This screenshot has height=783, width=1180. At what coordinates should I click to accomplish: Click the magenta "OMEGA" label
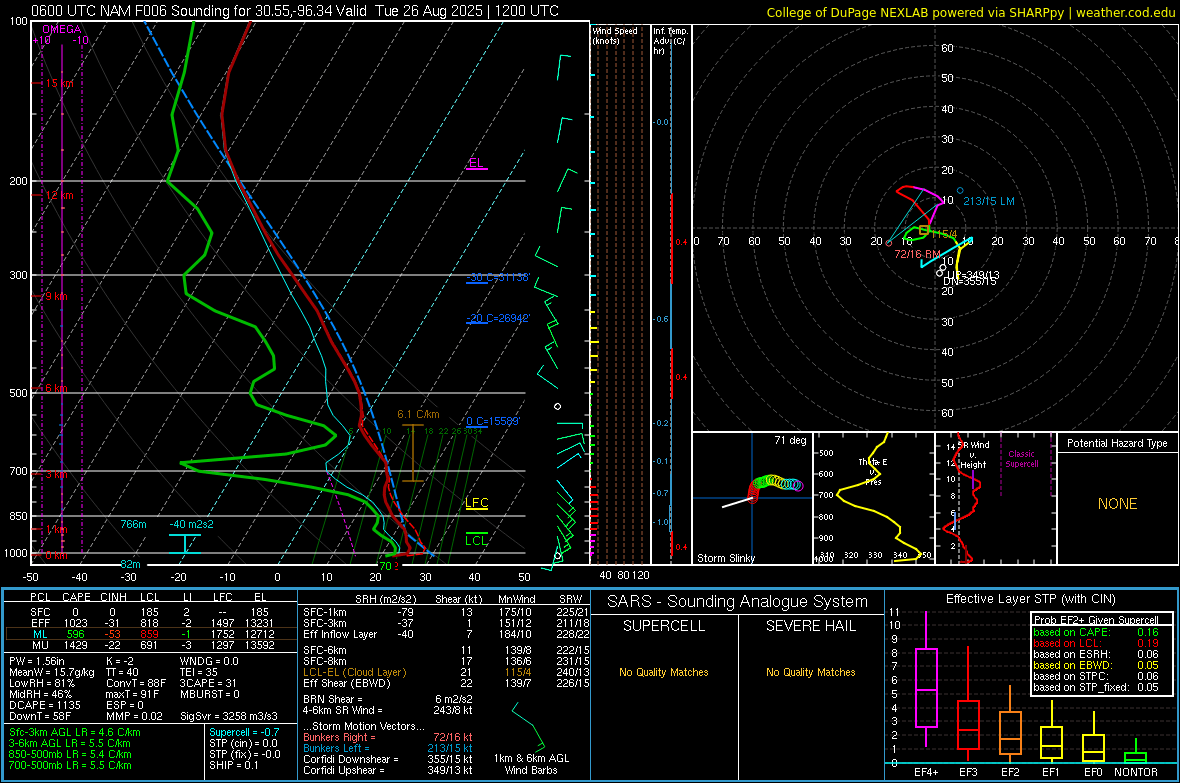tap(61, 29)
